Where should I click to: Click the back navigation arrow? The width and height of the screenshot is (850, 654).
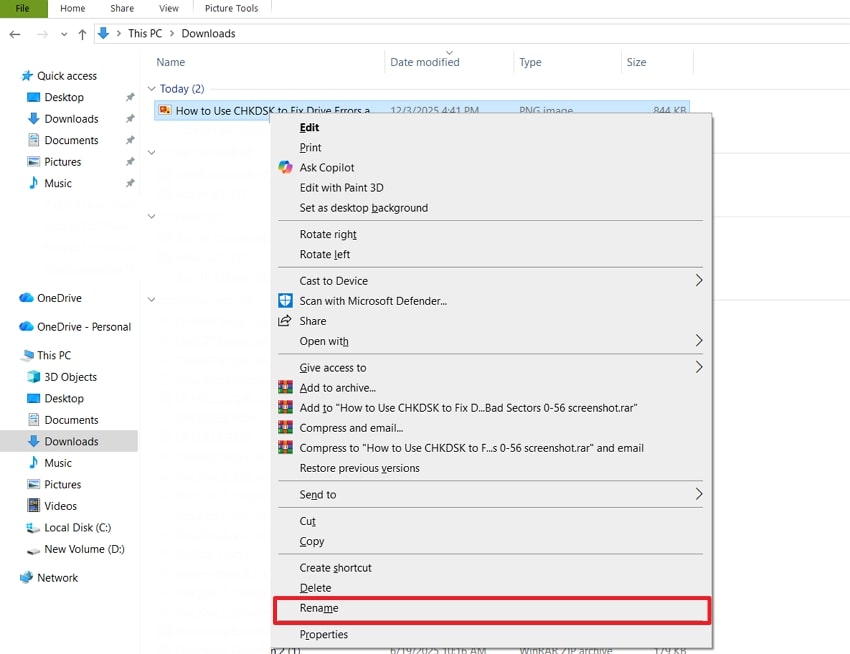coord(14,33)
